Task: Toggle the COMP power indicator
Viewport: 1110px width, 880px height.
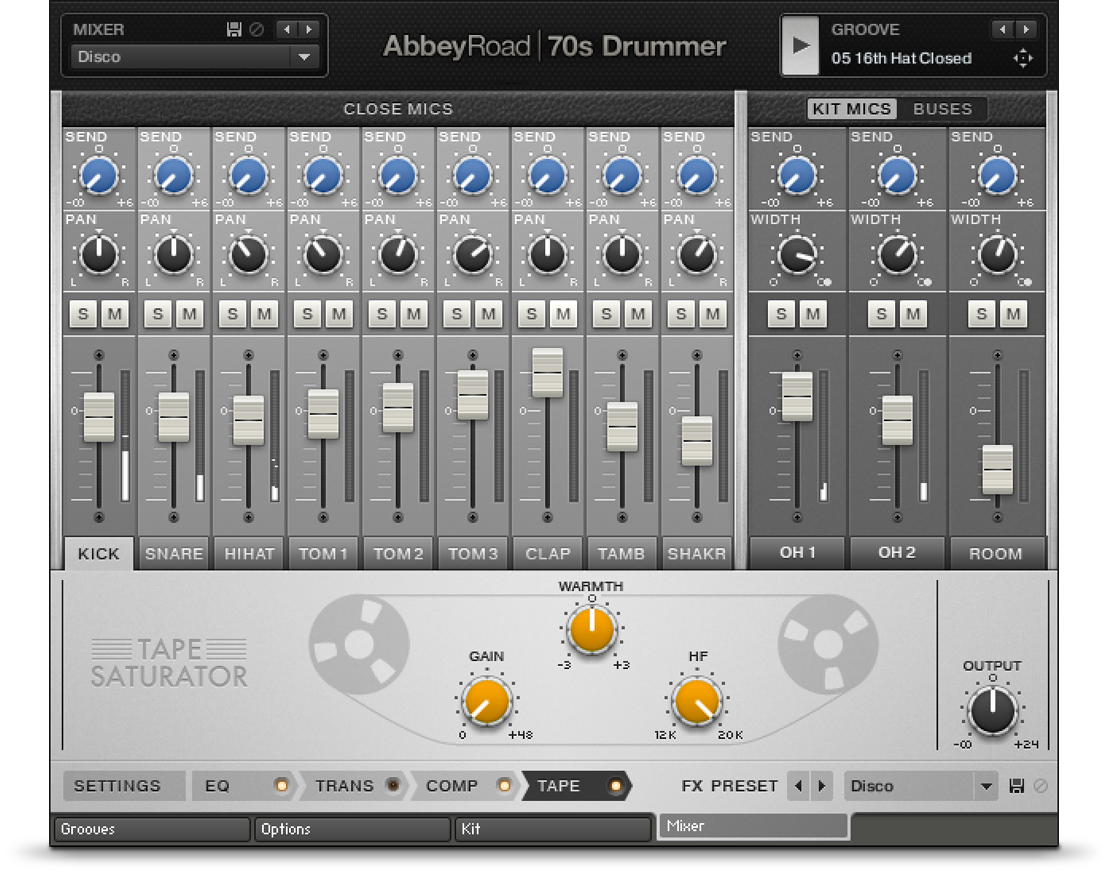Action: [504, 786]
